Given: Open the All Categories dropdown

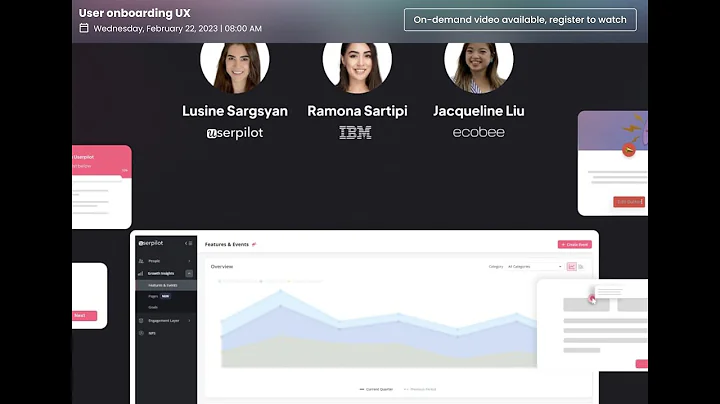Looking at the screenshot, I should coord(534,266).
